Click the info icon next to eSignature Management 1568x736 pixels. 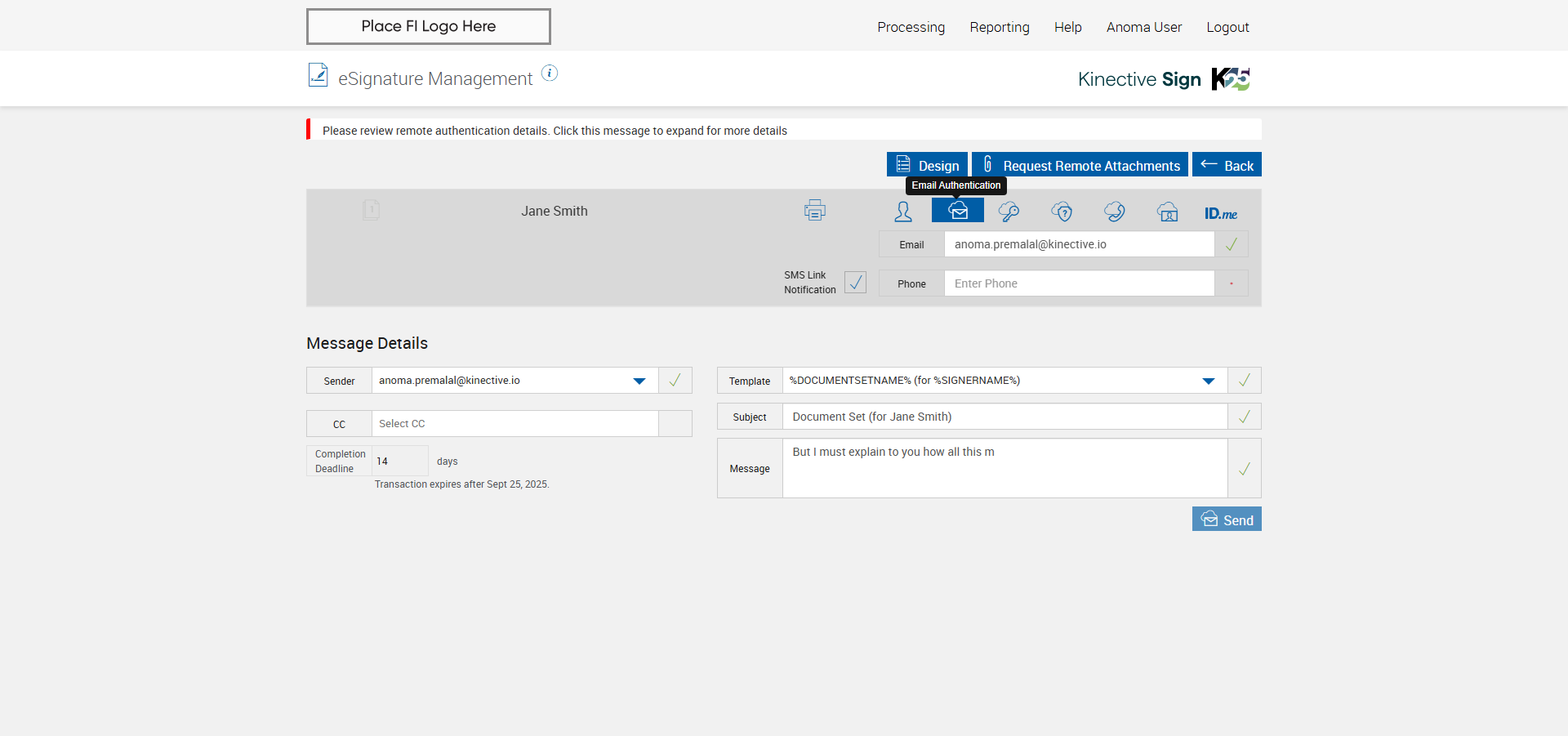pyautogui.click(x=550, y=74)
